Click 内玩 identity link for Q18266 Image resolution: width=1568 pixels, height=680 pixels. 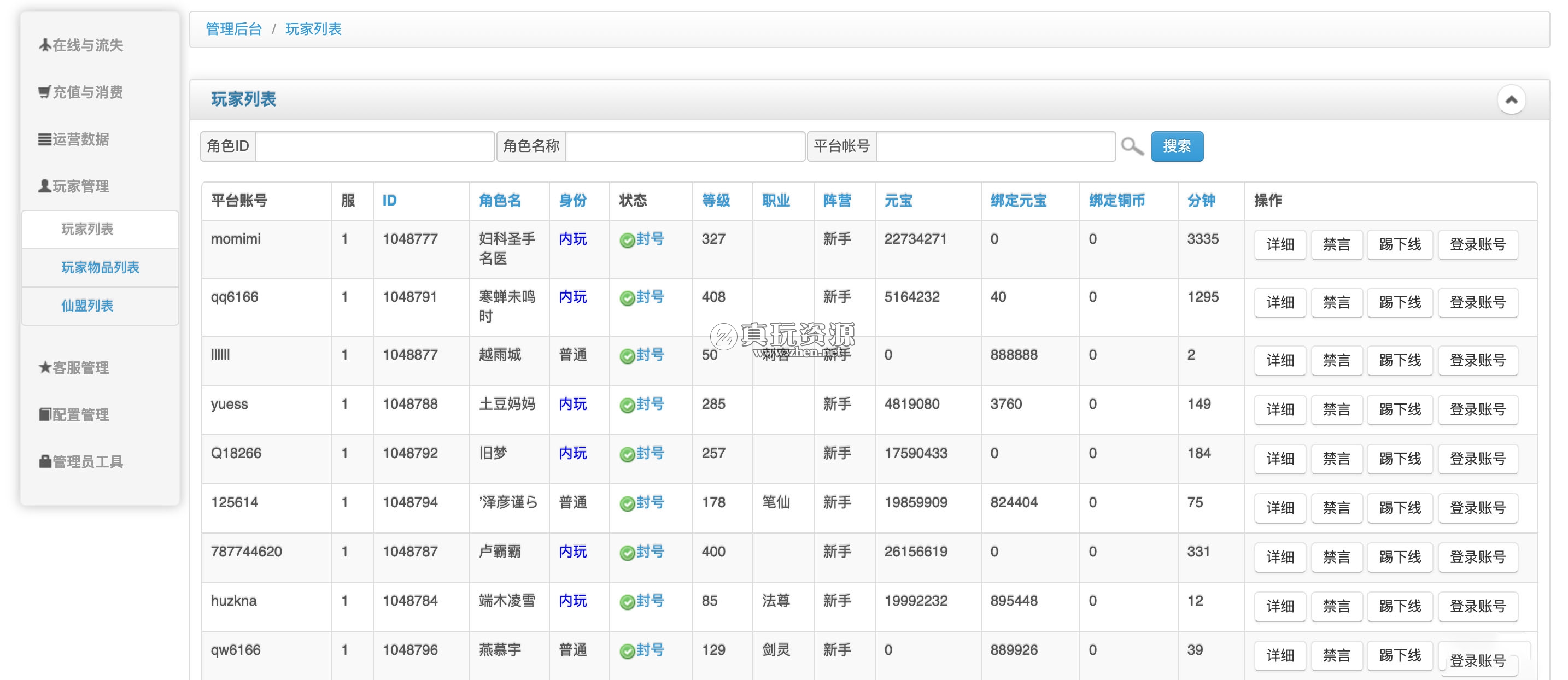tap(573, 454)
